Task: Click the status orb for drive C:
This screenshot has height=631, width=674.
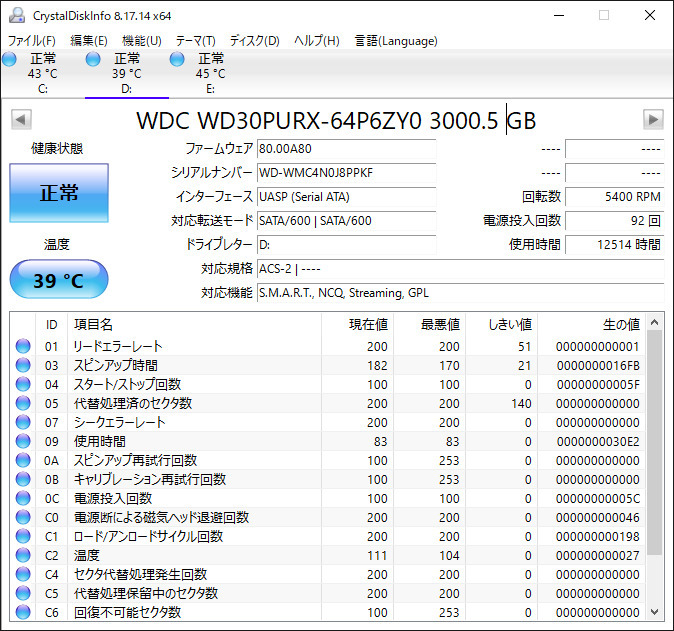Action: [9, 59]
